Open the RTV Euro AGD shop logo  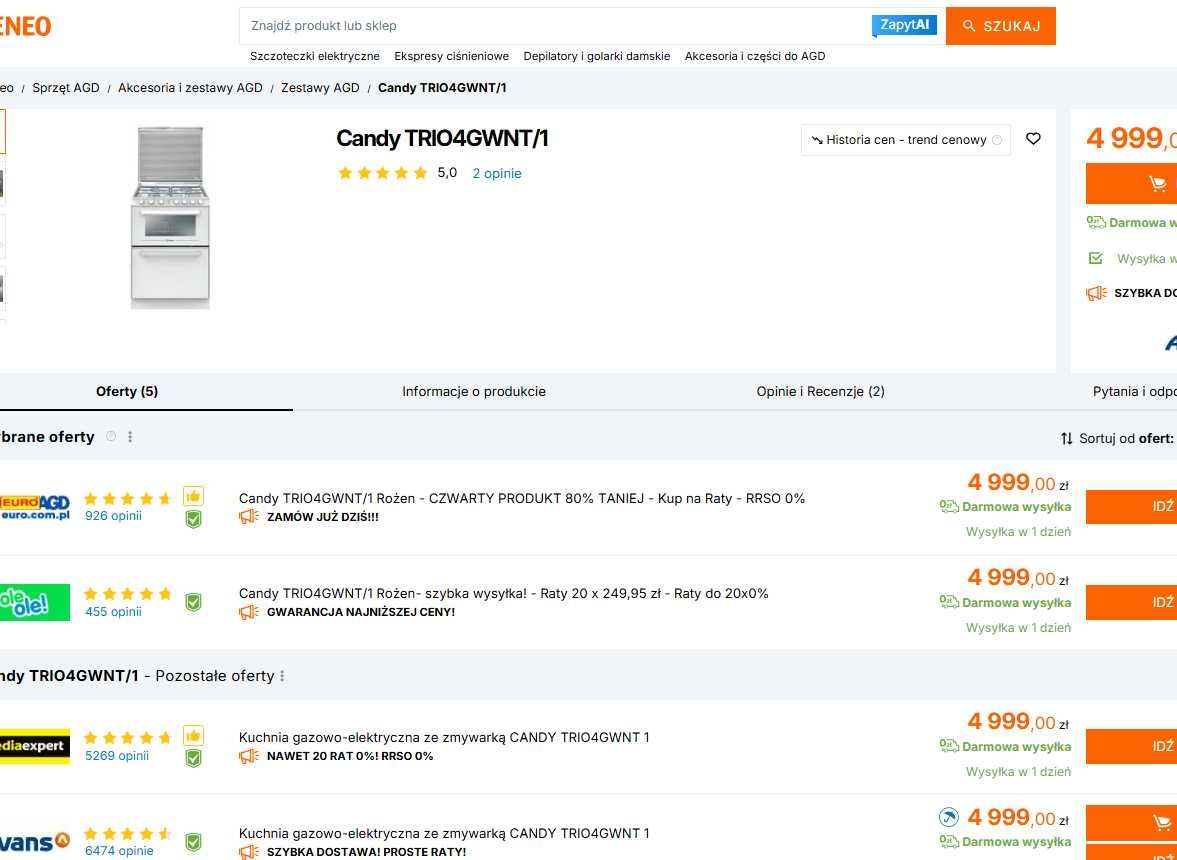[x=35, y=507]
